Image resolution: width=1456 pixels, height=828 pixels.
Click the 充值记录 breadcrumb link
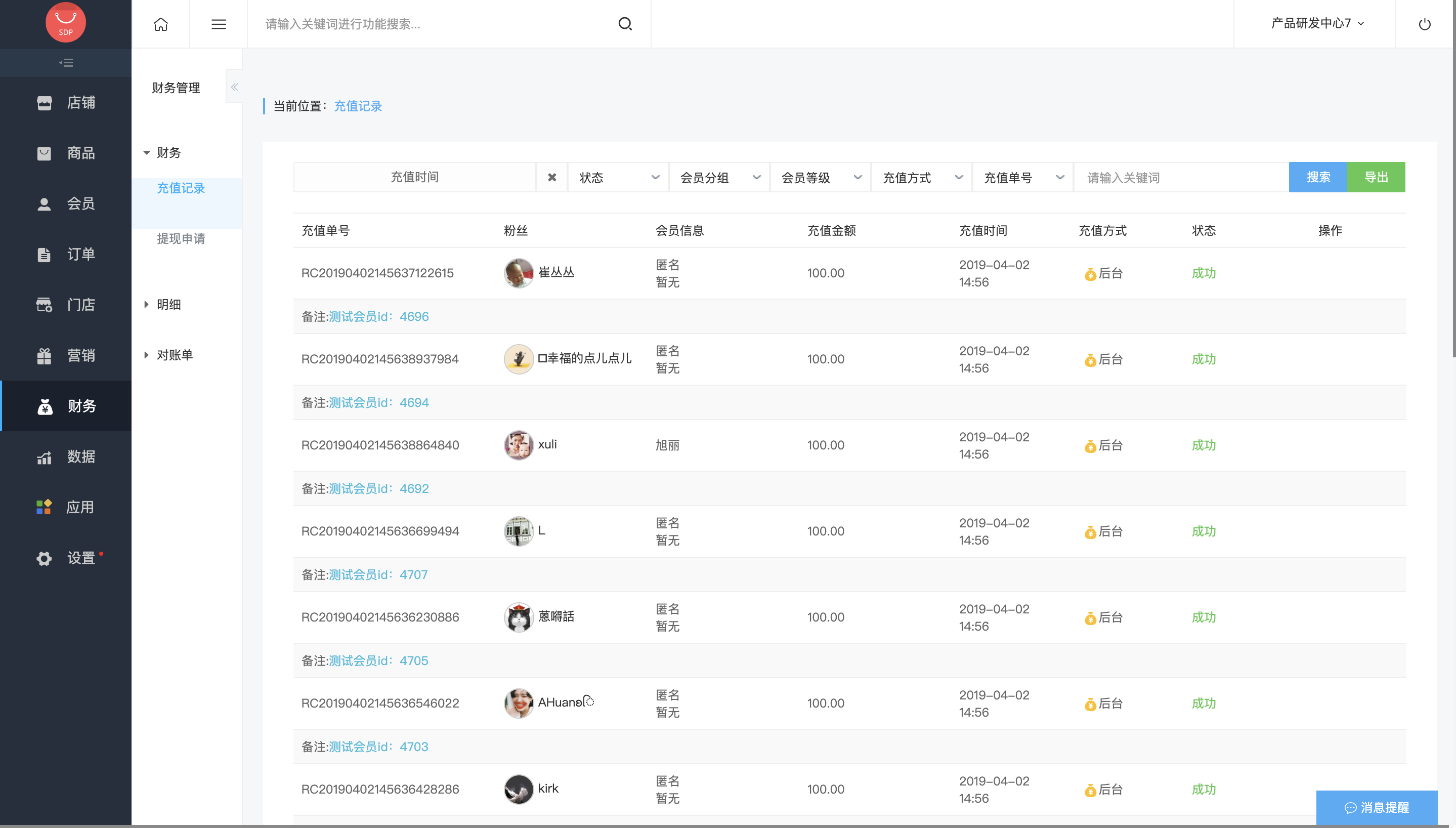358,106
